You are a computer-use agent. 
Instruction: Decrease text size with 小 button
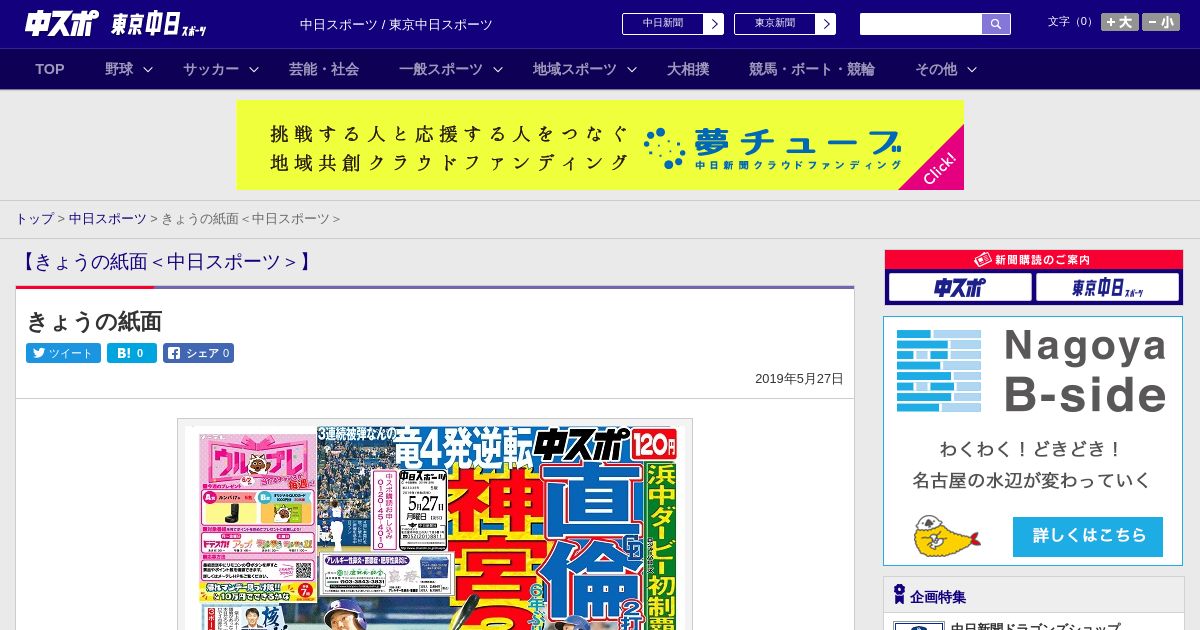1161,22
